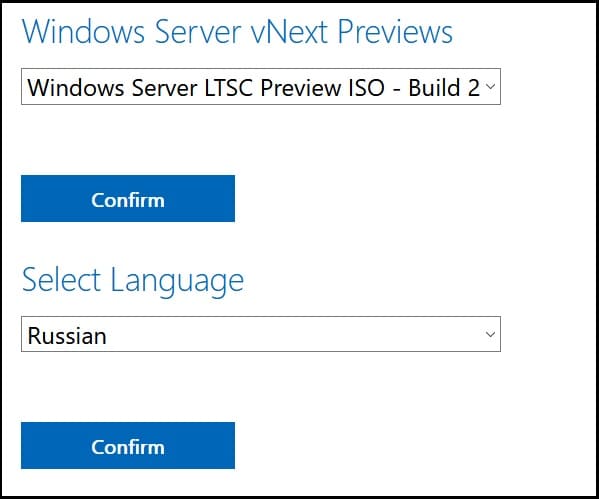Click the chevron arrow of the edition dropdown
Viewport: 599px width, 500px height.
pyautogui.click(x=490, y=86)
